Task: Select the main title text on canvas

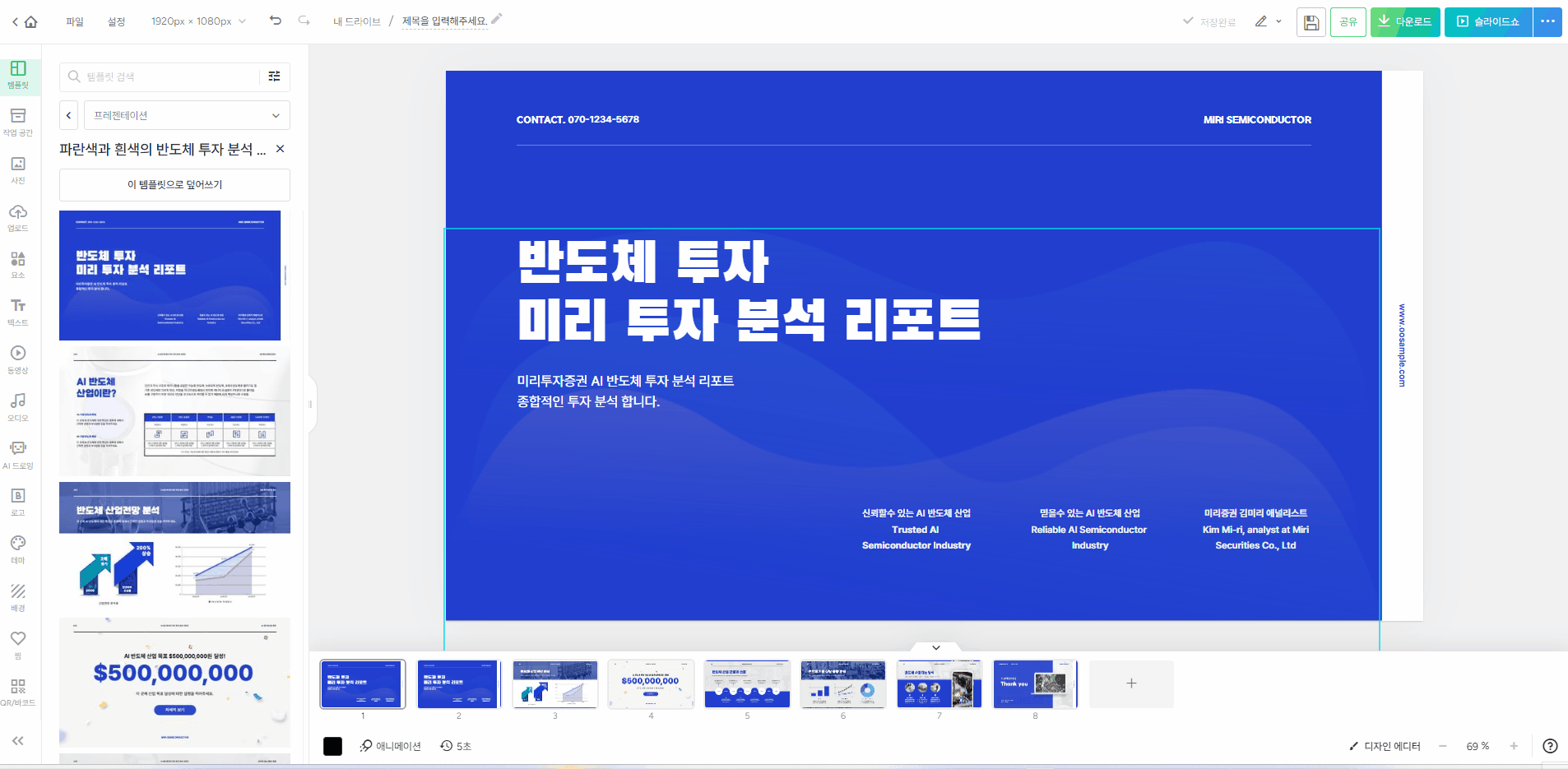Action: 749,290
